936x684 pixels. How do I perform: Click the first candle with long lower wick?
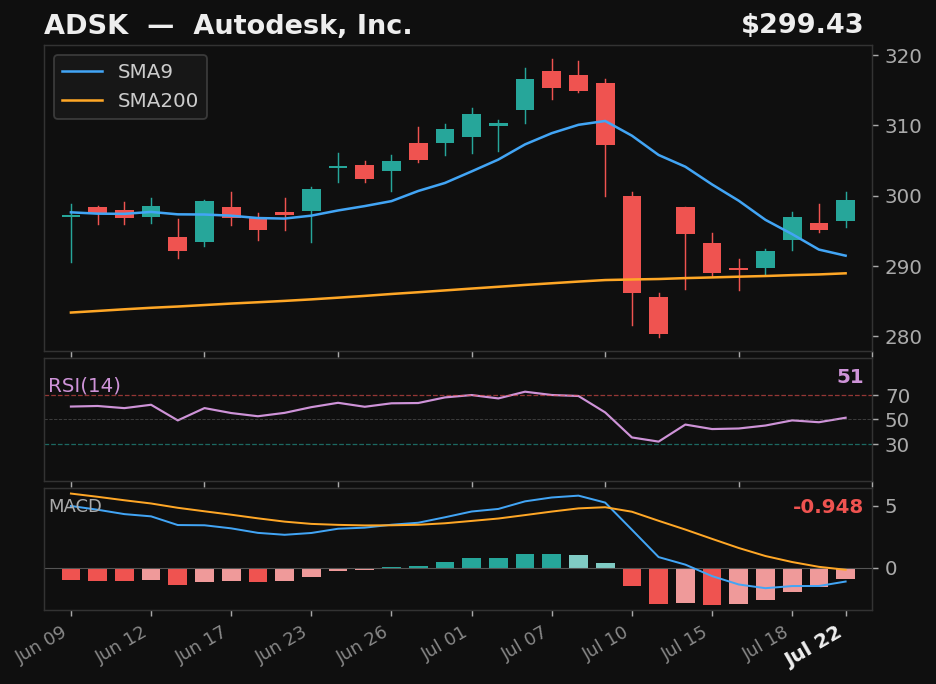pos(71,215)
